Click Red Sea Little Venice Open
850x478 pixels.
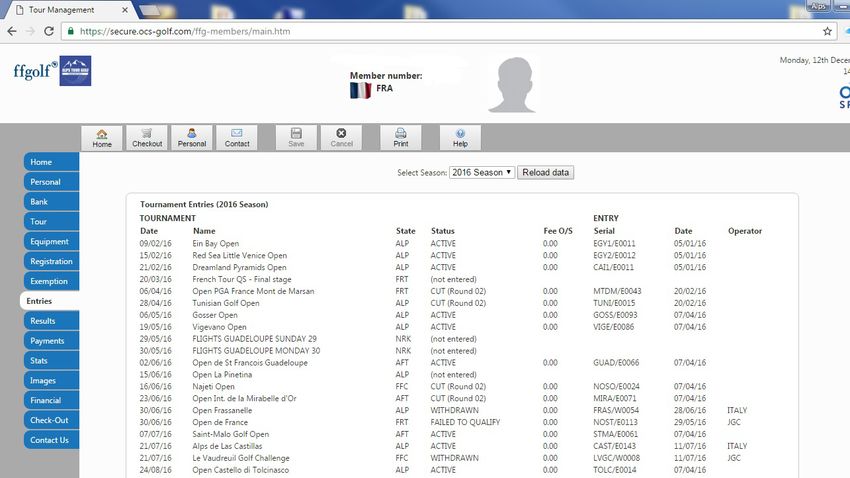240,255
